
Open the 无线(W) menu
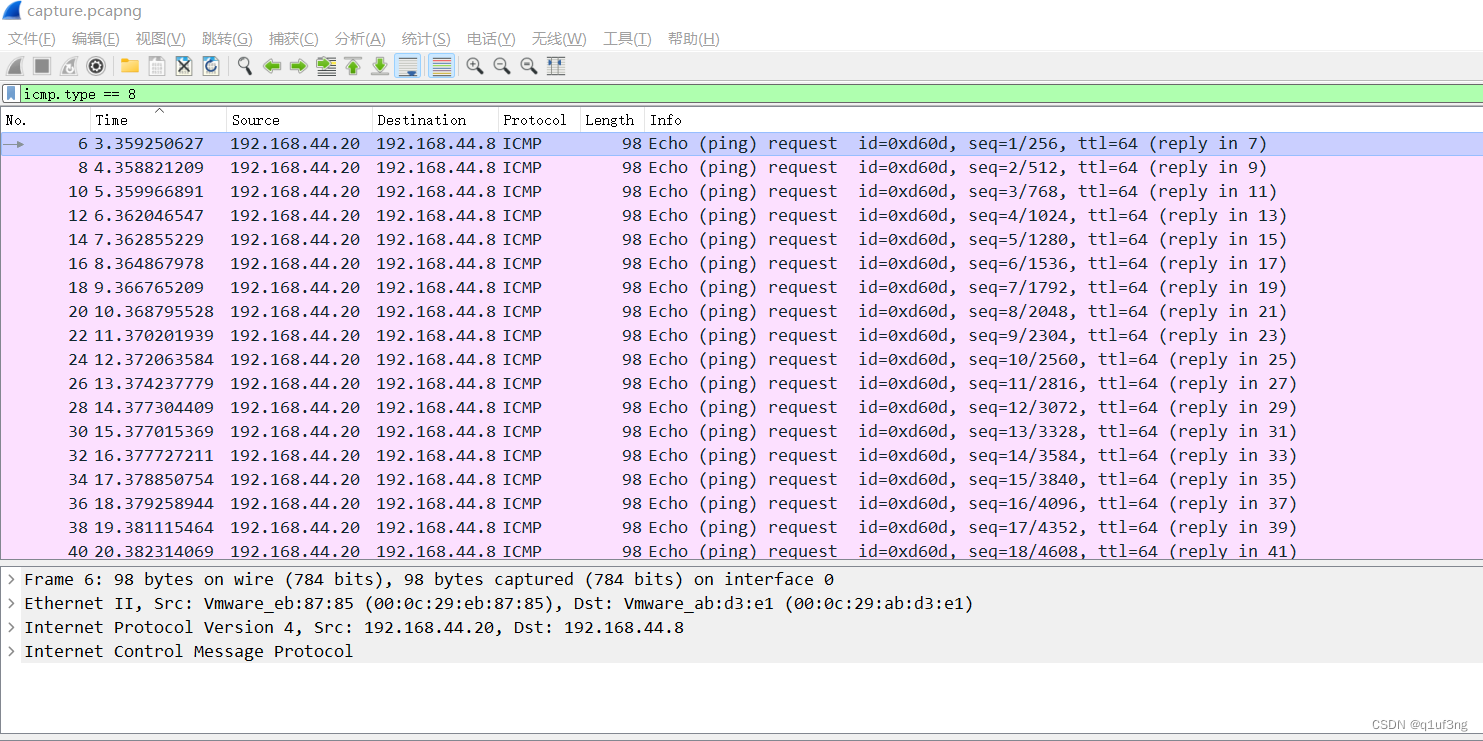tap(559, 39)
